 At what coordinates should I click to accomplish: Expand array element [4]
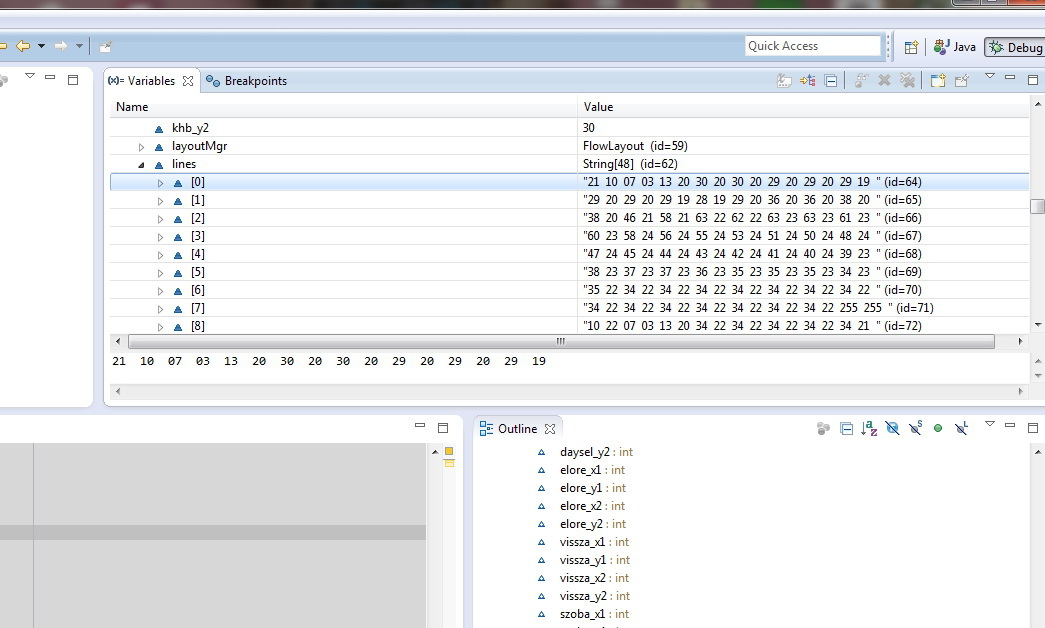coord(161,255)
